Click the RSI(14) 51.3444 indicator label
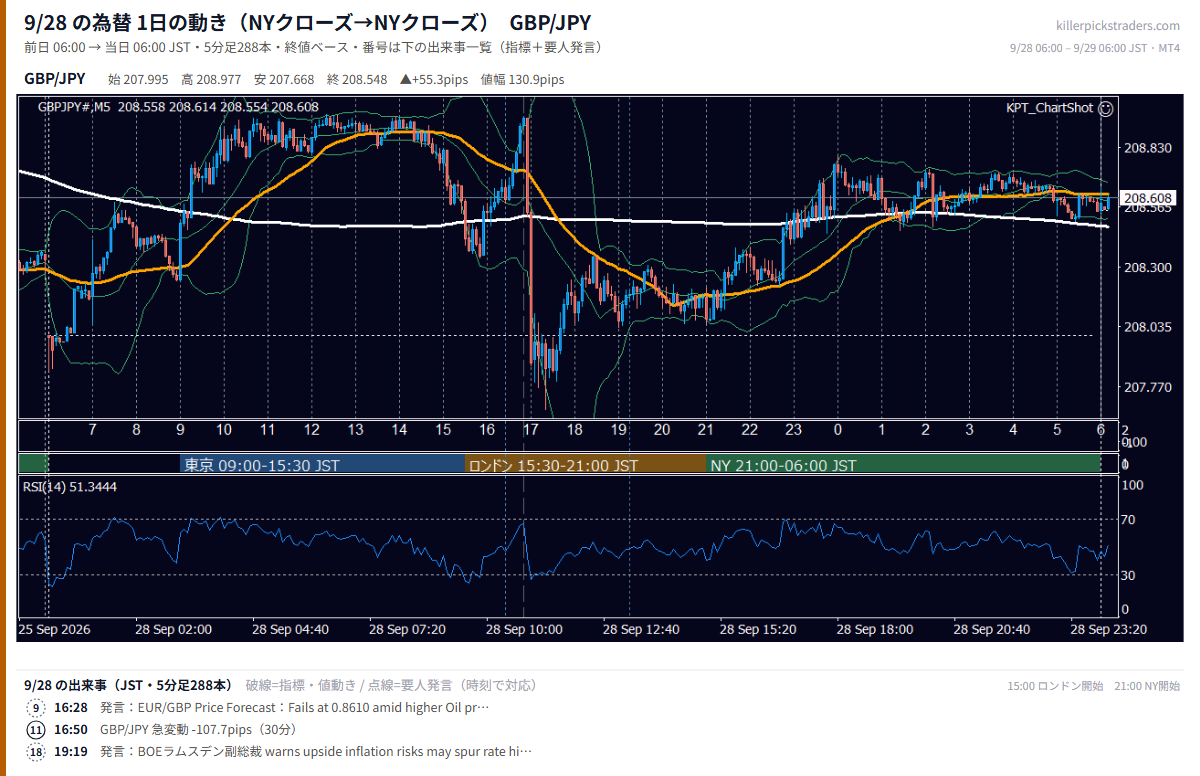This screenshot has width=1200, height=776. point(69,486)
